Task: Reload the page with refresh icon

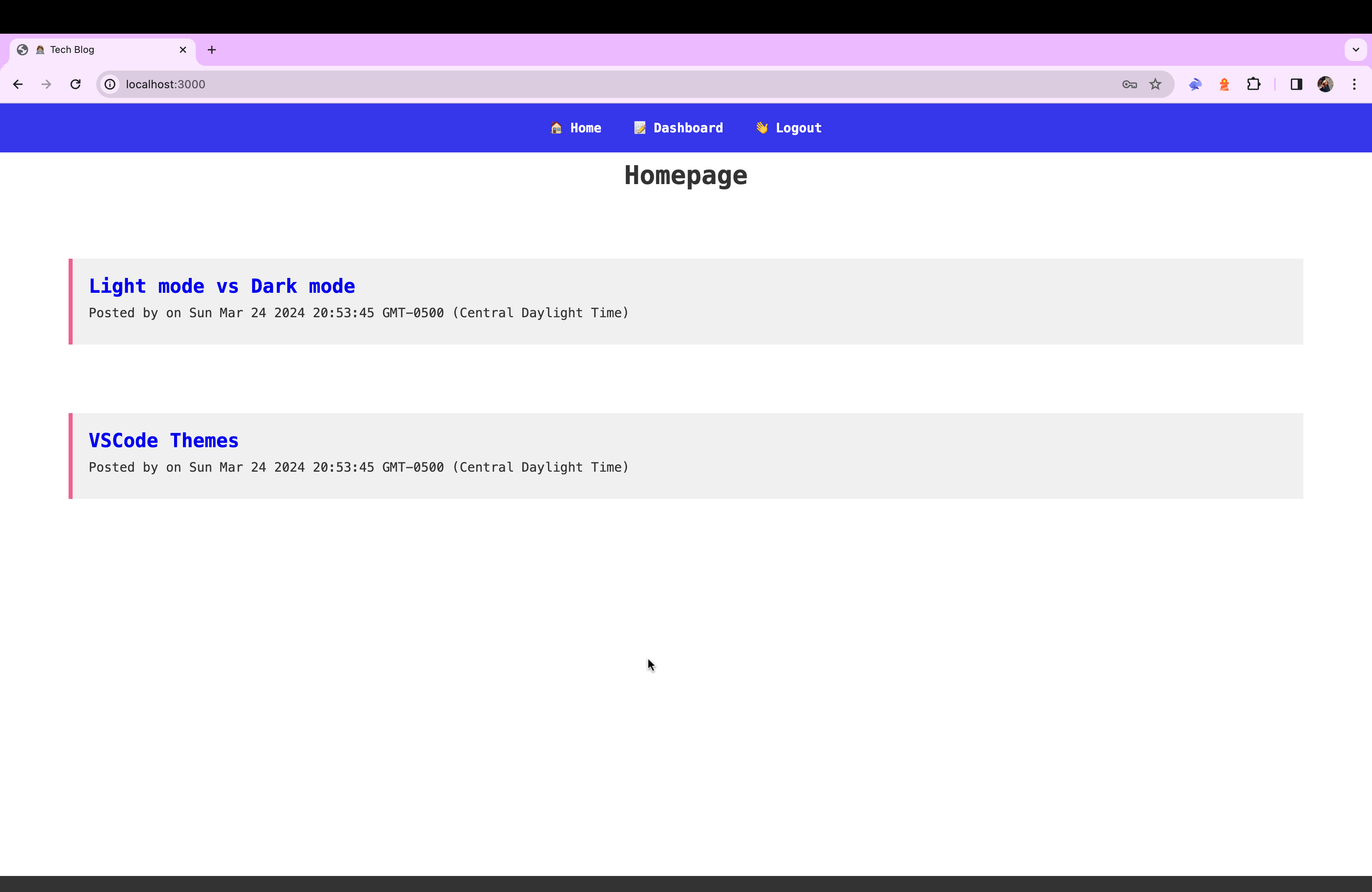Action: (75, 84)
